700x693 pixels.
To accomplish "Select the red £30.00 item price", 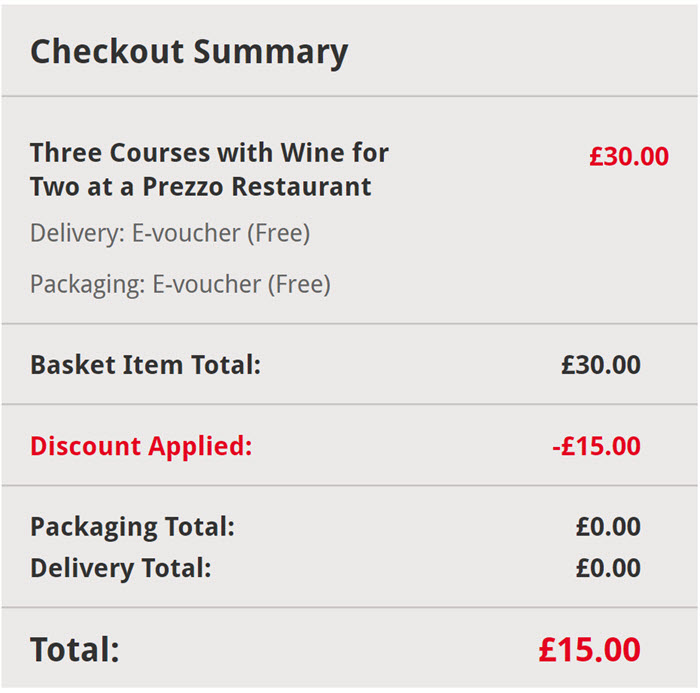I will point(629,157).
